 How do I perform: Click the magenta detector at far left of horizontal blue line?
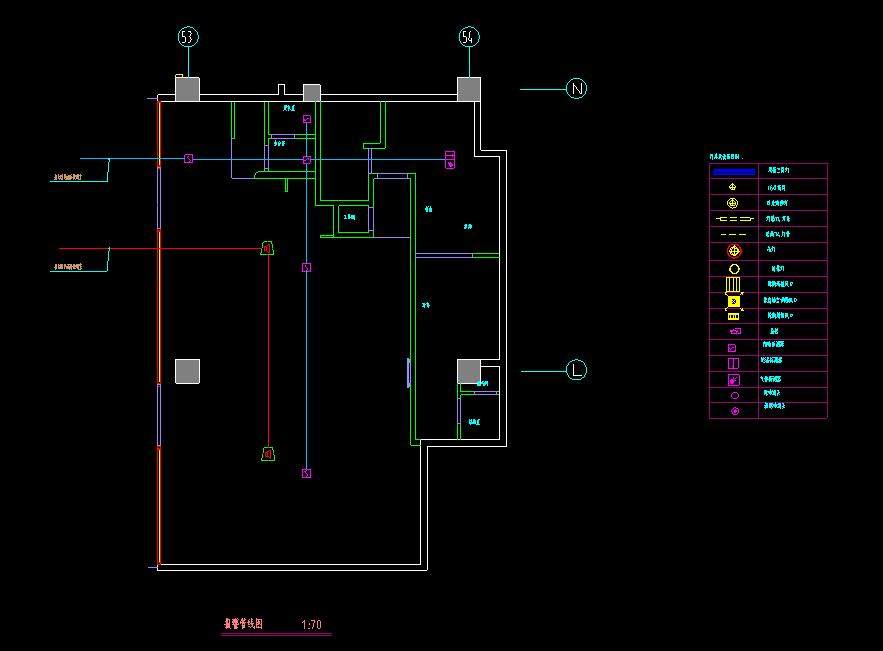tap(188, 159)
